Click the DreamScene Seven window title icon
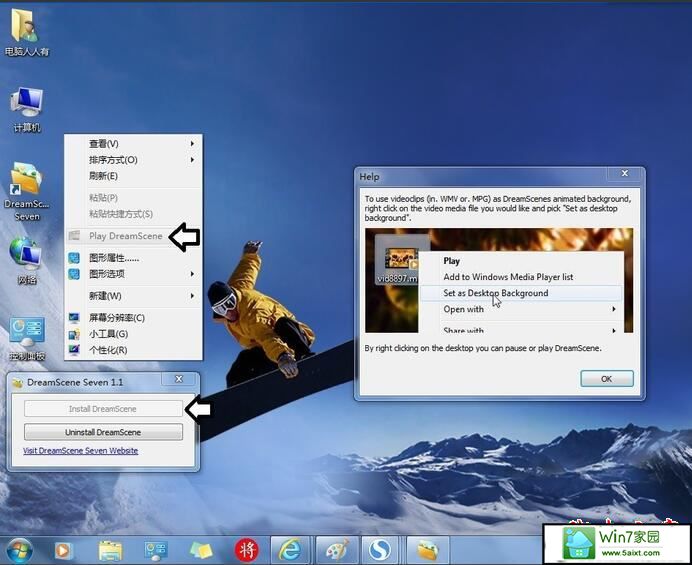 18,382
